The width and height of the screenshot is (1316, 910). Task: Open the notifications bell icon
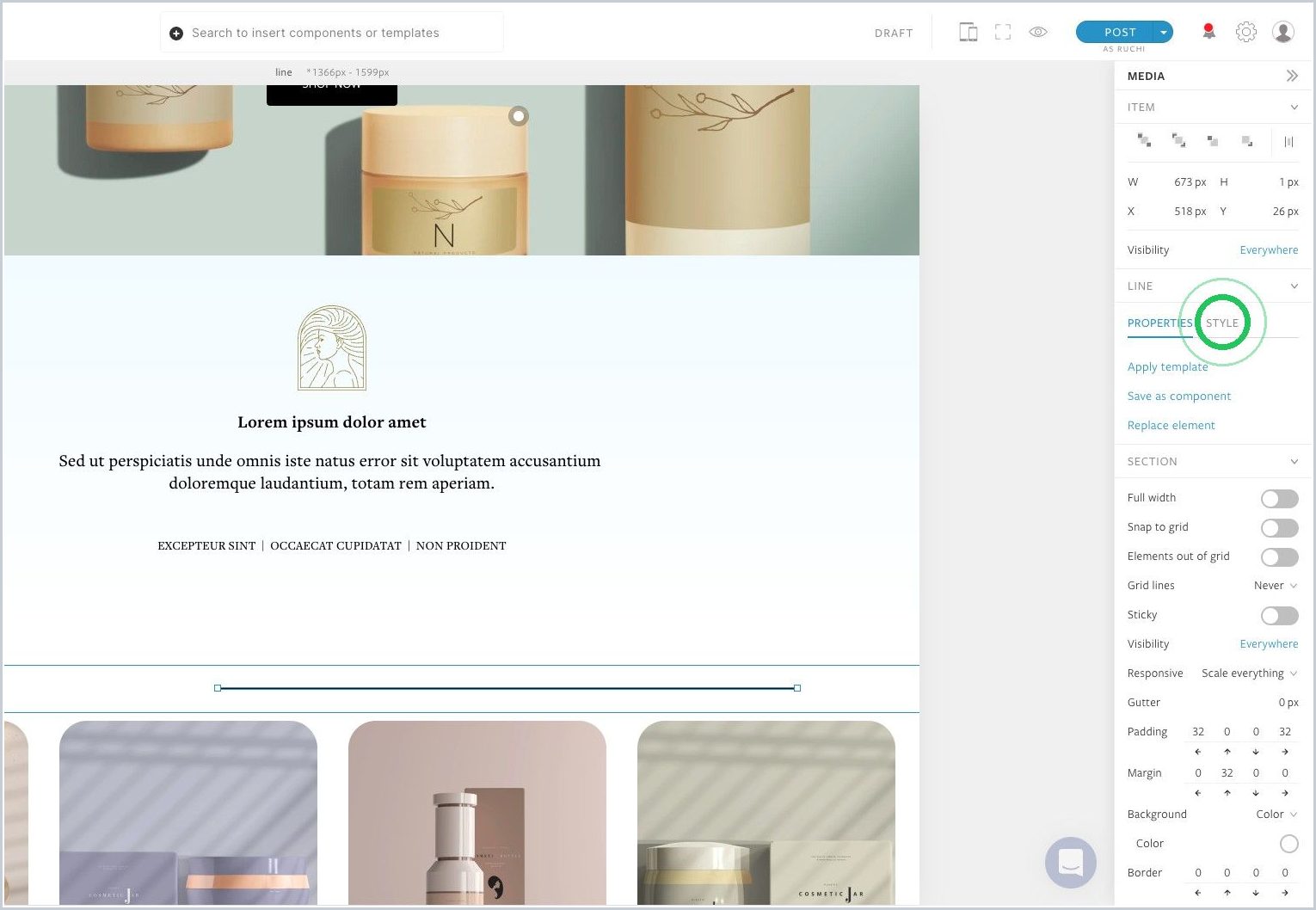[x=1208, y=33]
